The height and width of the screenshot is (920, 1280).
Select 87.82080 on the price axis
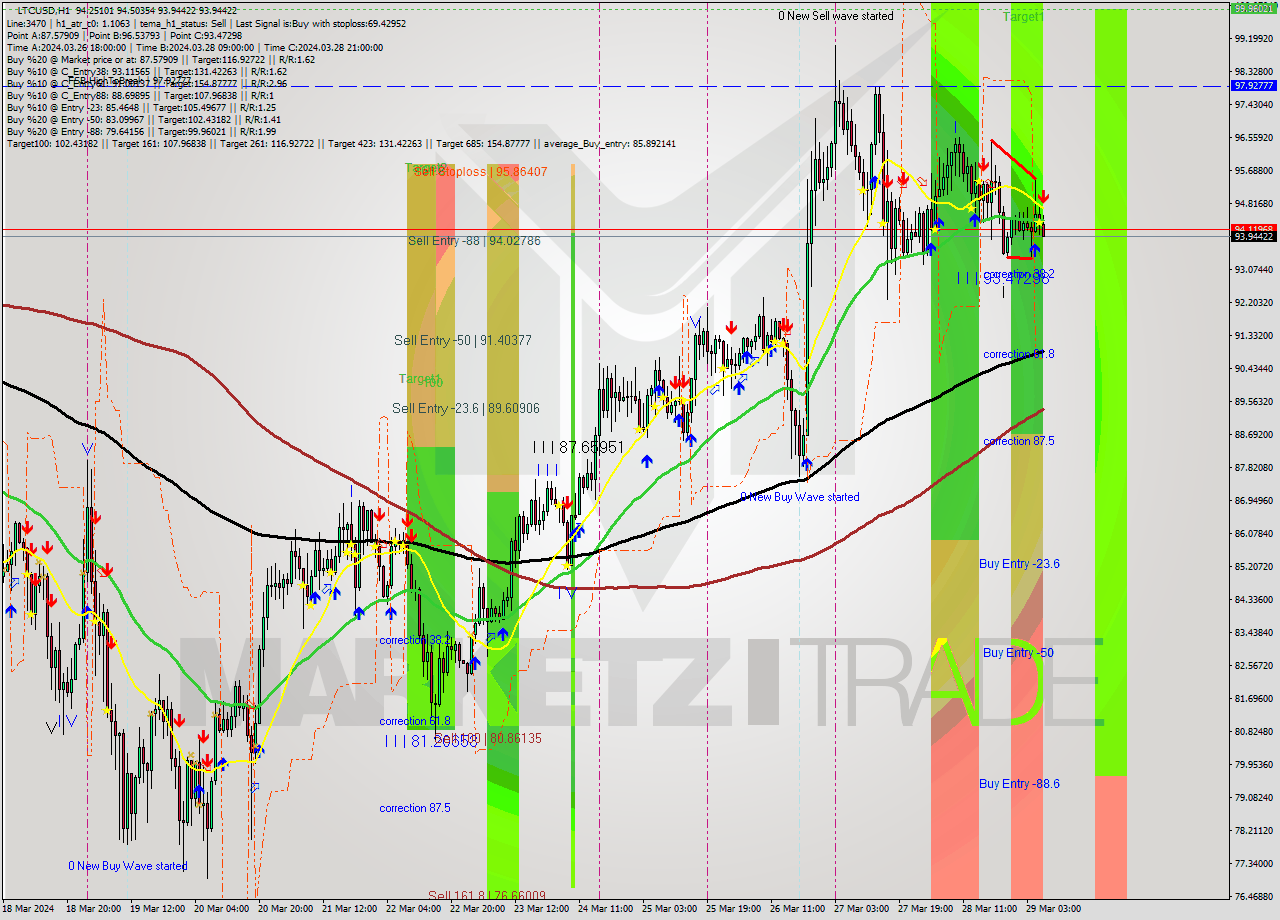[x=1254, y=467]
